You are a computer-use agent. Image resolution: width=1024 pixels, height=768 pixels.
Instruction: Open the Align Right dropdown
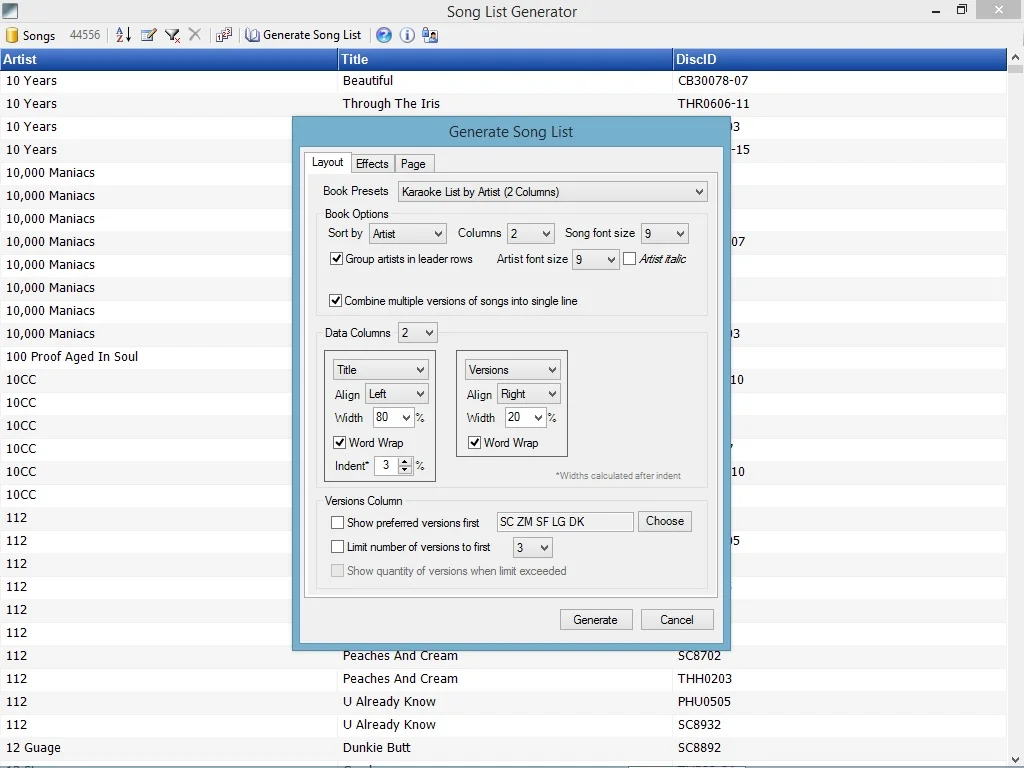pyautogui.click(x=528, y=394)
